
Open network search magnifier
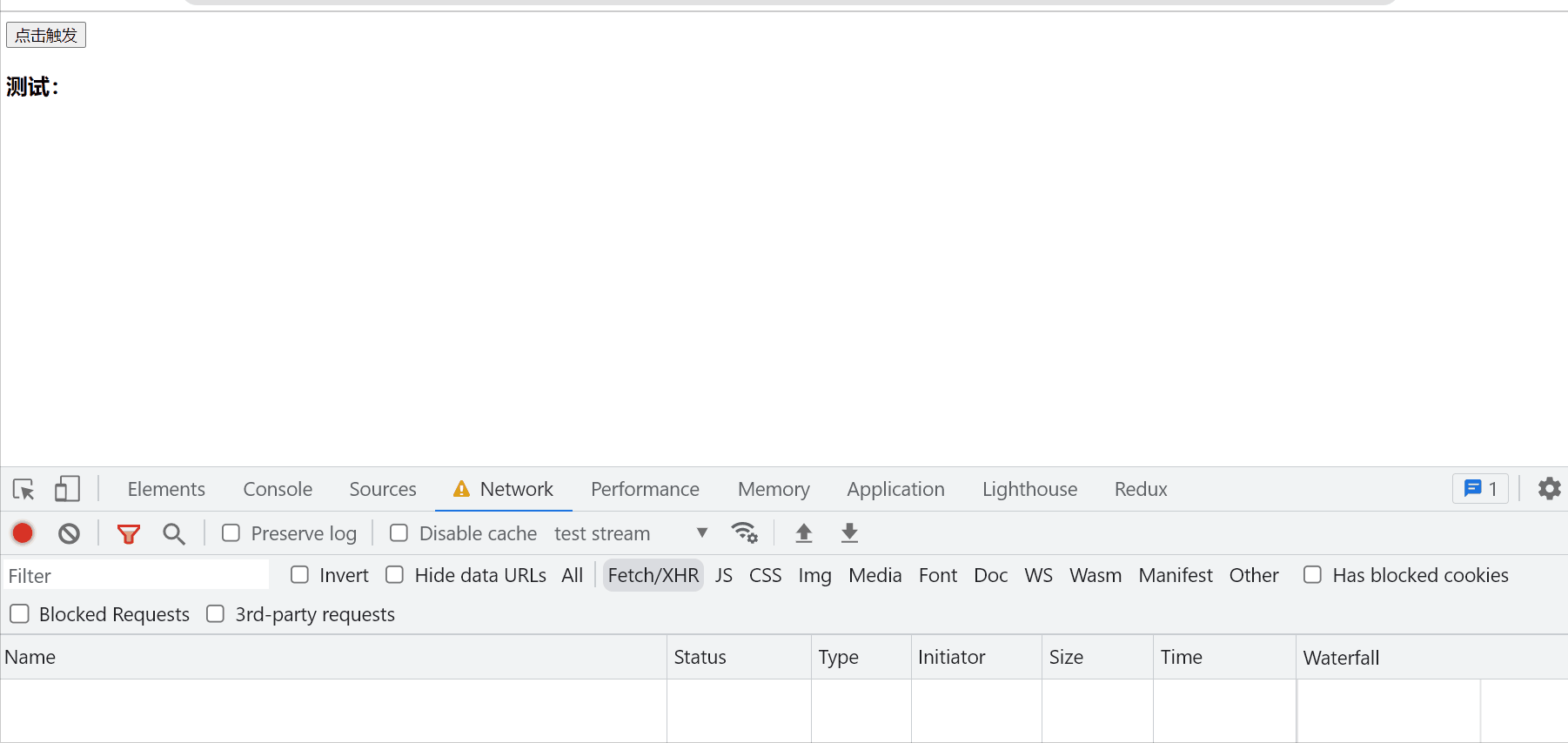pyautogui.click(x=174, y=533)
